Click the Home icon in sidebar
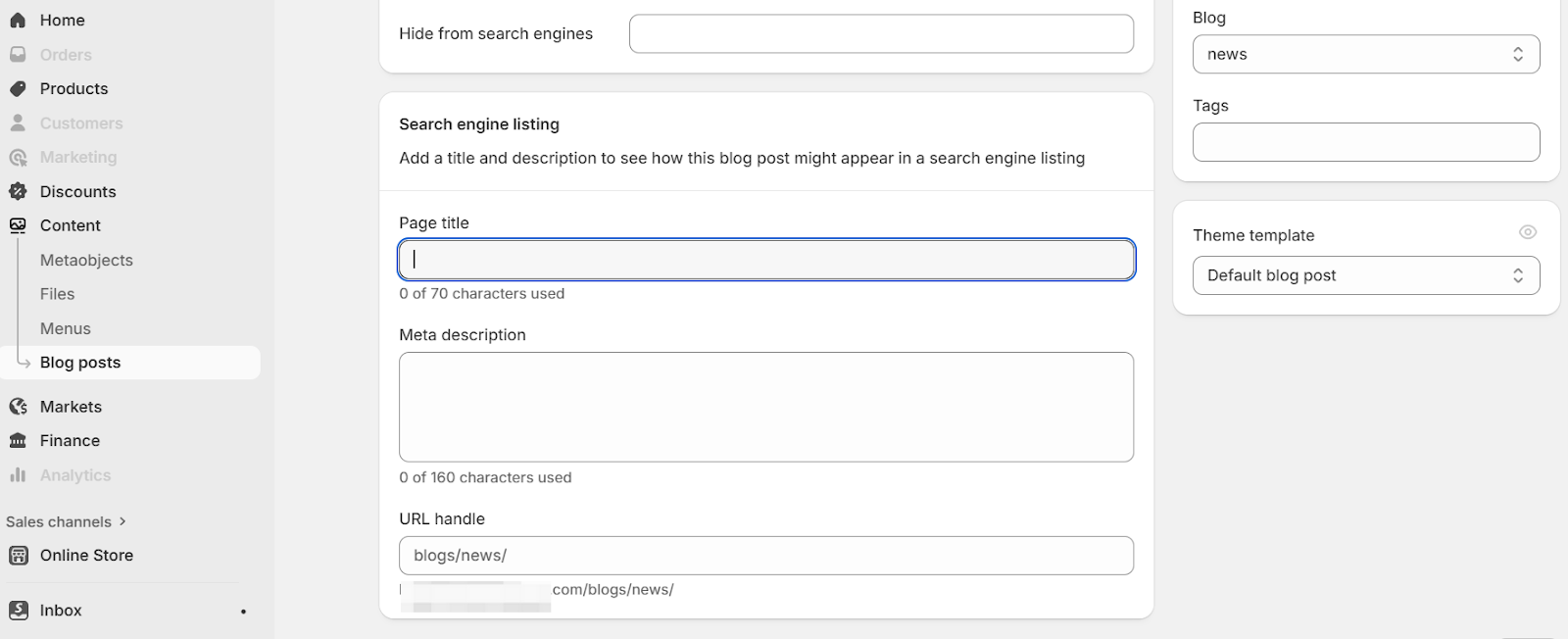 click(18, 20)
